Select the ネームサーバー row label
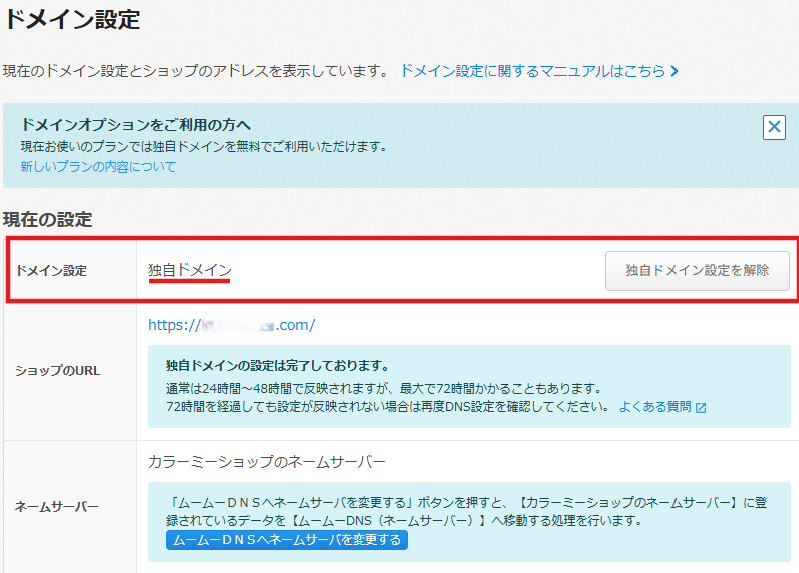The width and height of the screenshot is (799, 573). click(57, 506)
